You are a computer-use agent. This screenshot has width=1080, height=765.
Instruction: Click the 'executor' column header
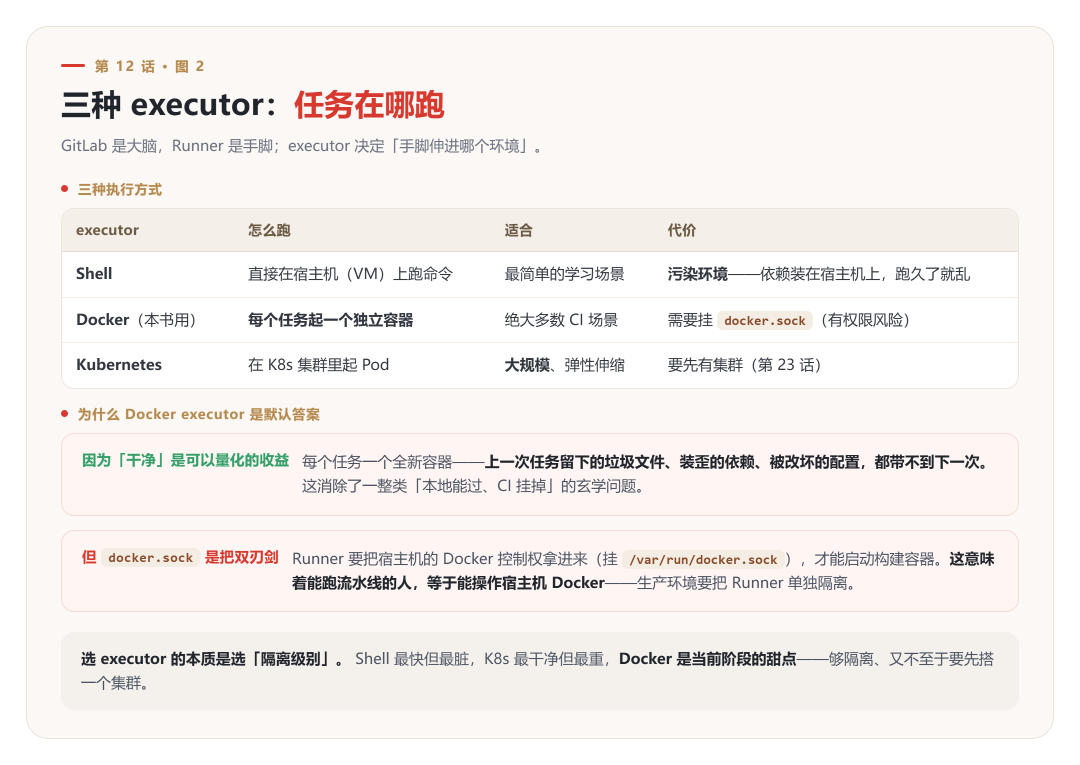tap(107, 230)
